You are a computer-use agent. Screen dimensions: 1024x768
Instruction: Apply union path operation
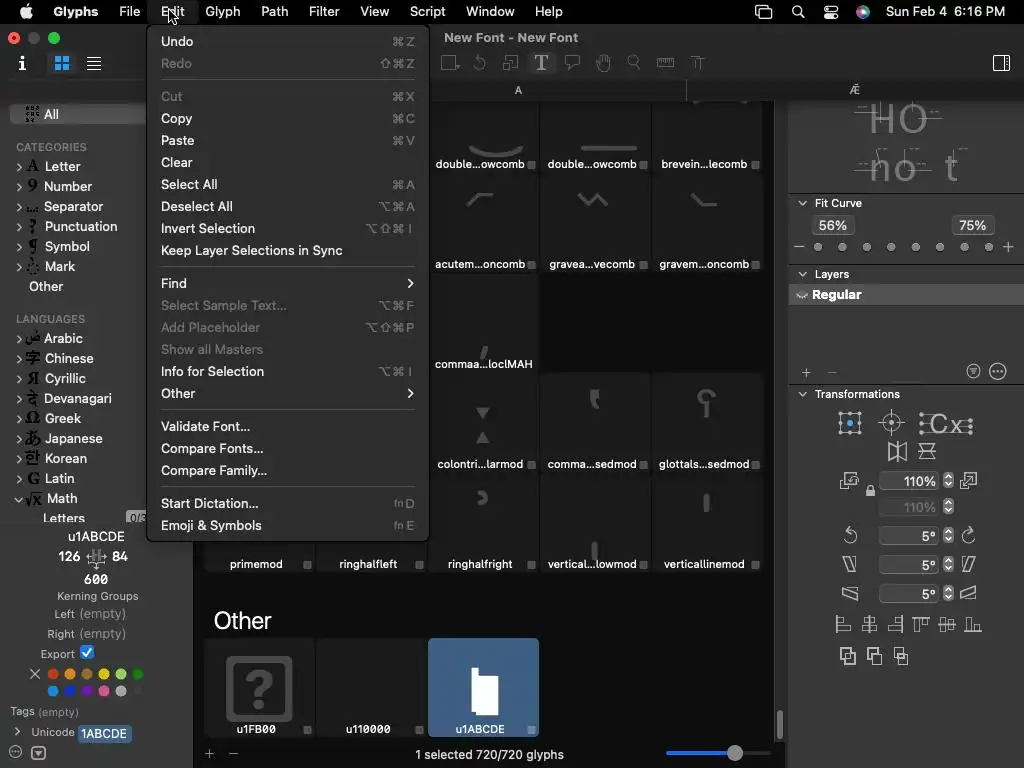tap(848, 656)
